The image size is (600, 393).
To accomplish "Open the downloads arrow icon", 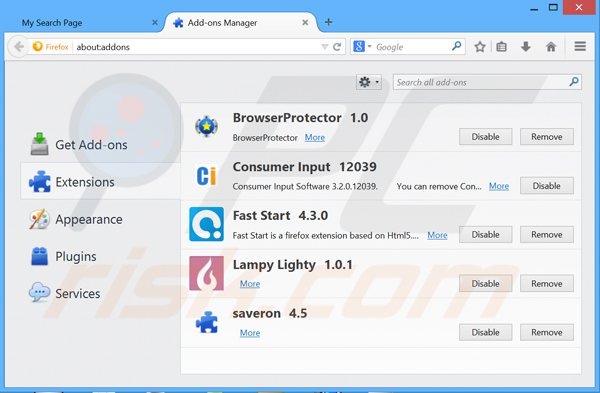I will [526, 47].
